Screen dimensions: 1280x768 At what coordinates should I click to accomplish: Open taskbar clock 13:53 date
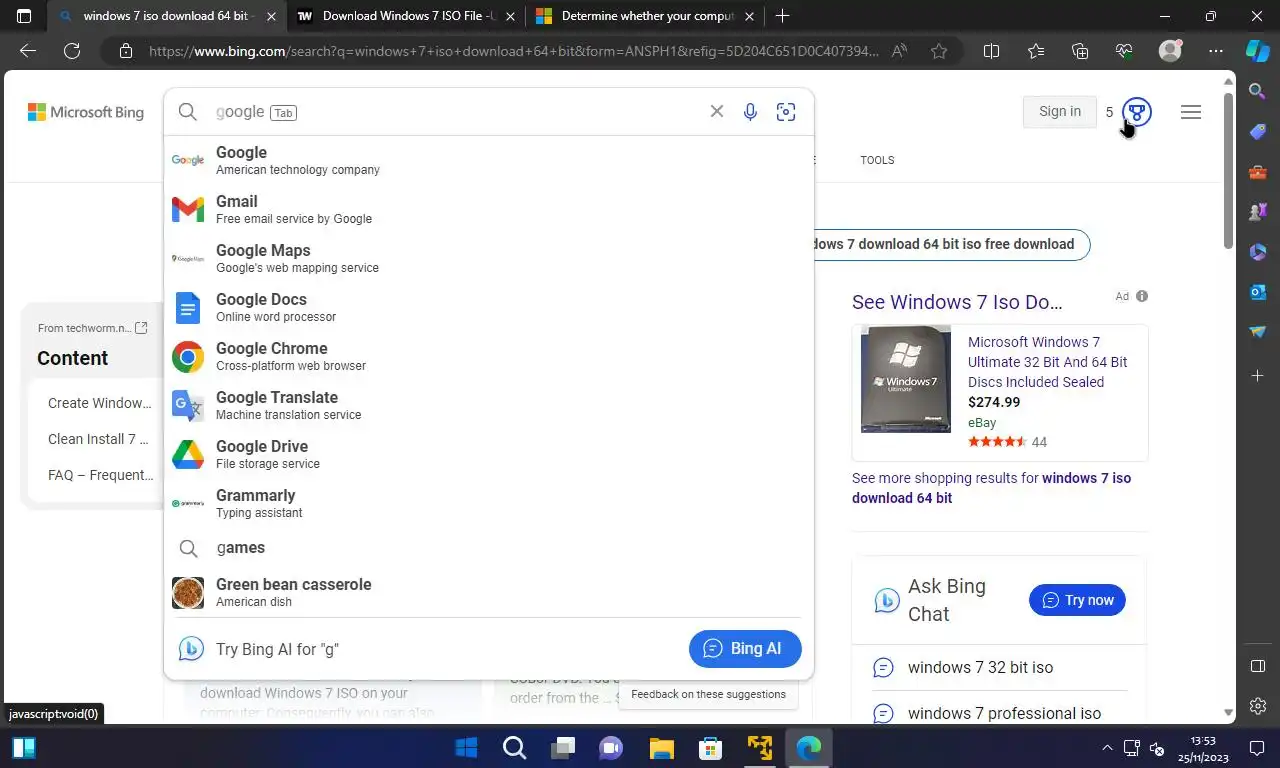point(1203,748)
